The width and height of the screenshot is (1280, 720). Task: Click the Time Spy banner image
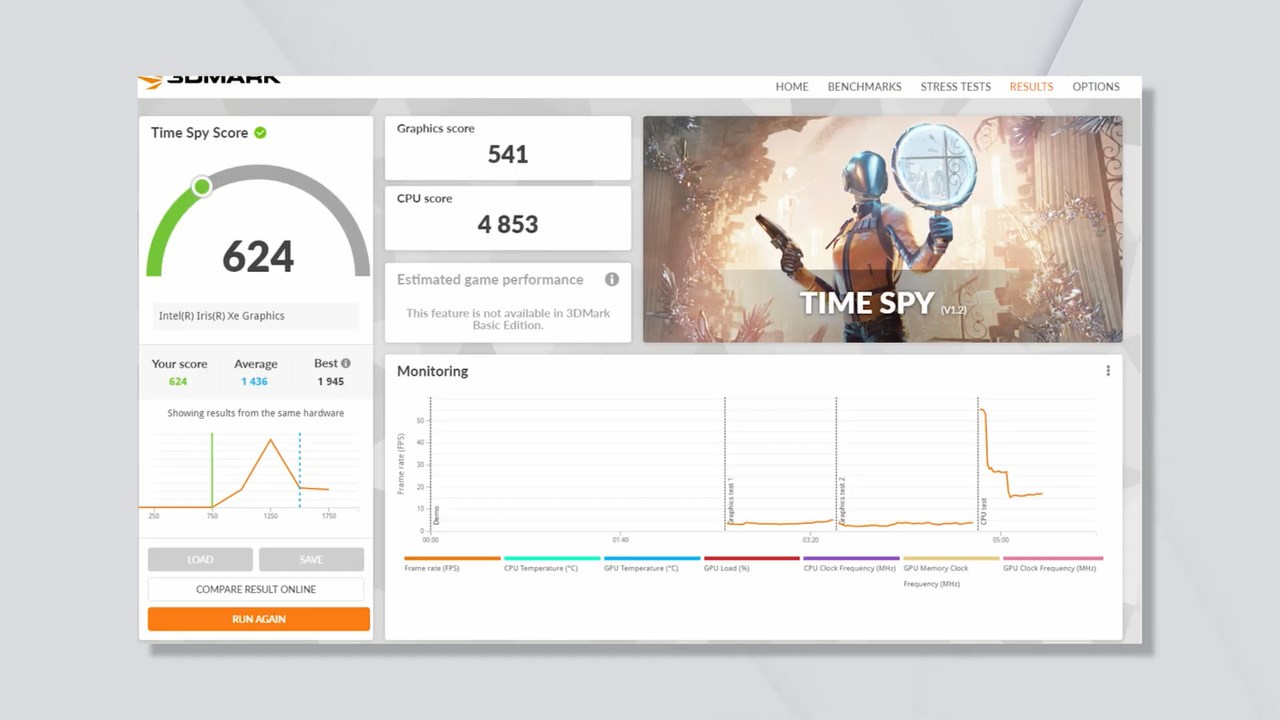(882, 229)
